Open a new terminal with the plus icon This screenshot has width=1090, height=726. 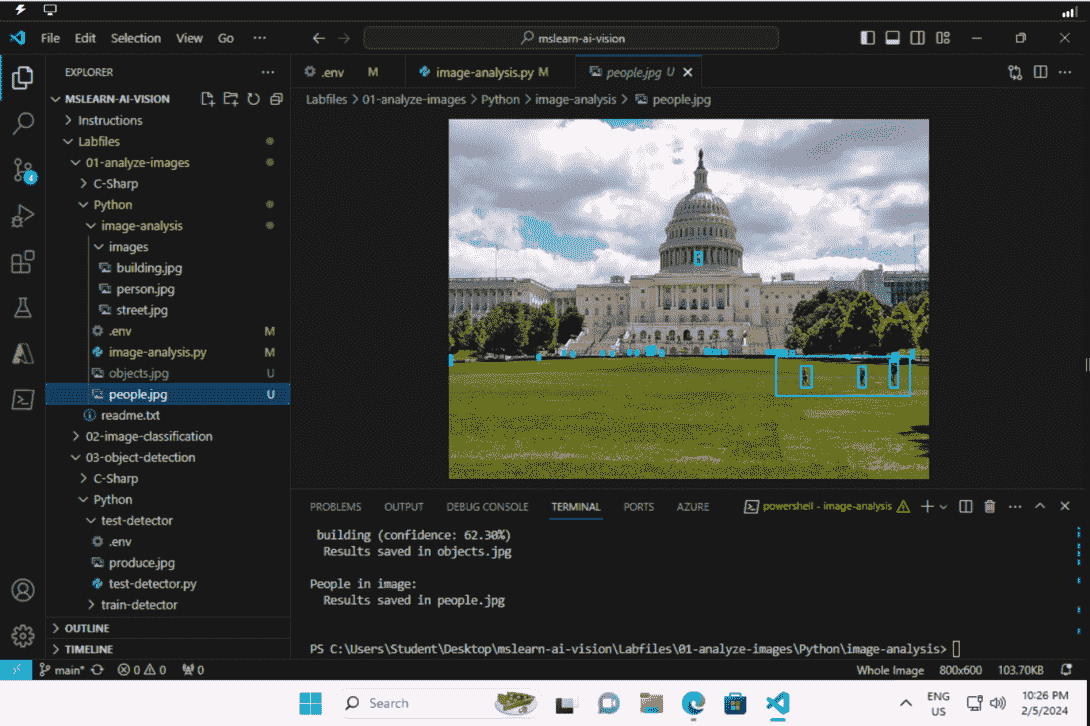click(x=929, y=506)
